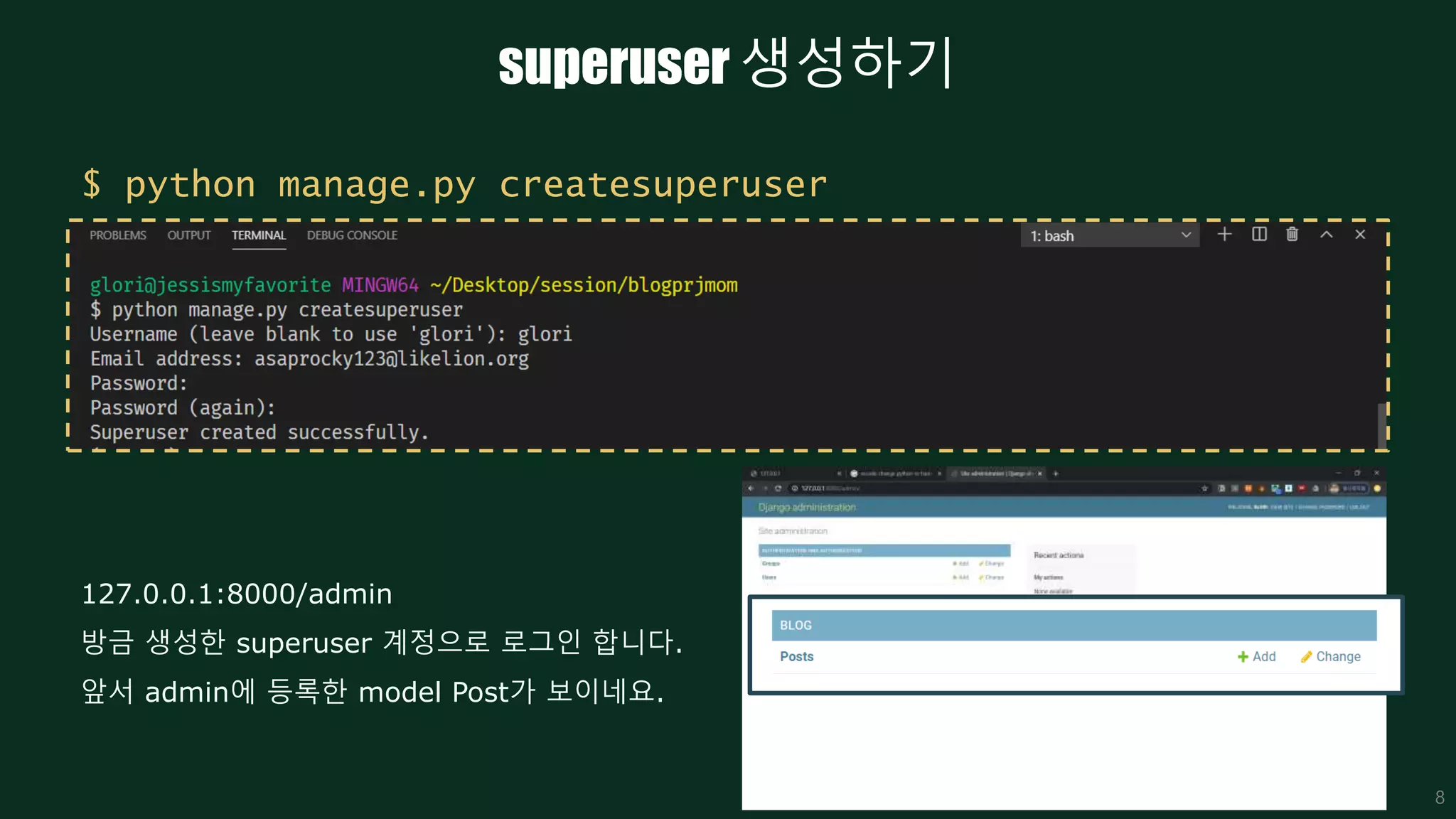Open the PROBLEMS panel tab

click(x=118, y=235)
